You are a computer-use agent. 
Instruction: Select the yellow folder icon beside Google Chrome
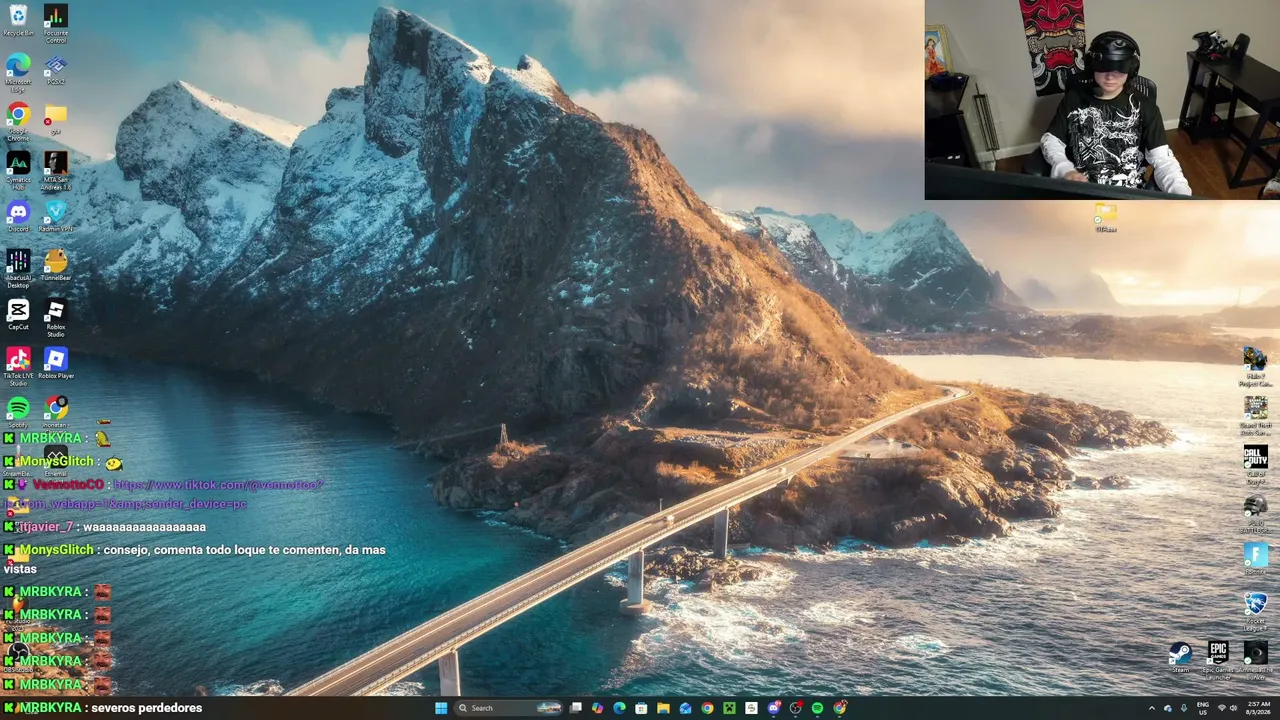(56, 118)
